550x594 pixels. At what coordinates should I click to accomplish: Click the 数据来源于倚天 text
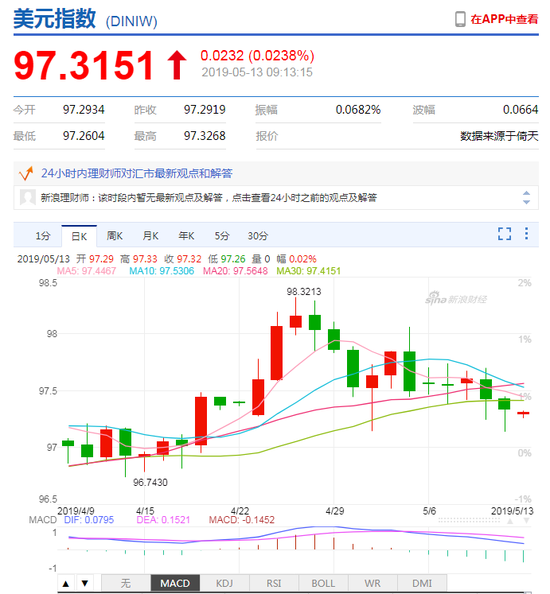coord(499,136)
